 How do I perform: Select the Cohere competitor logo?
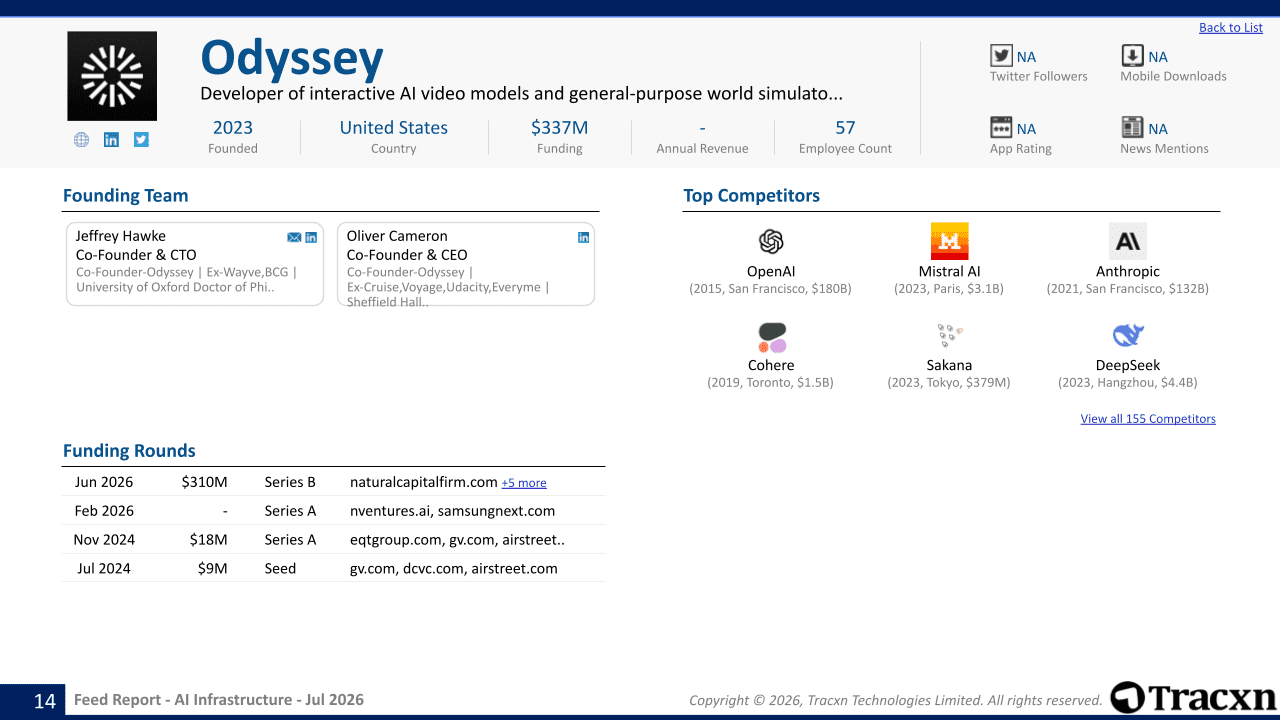771,337
